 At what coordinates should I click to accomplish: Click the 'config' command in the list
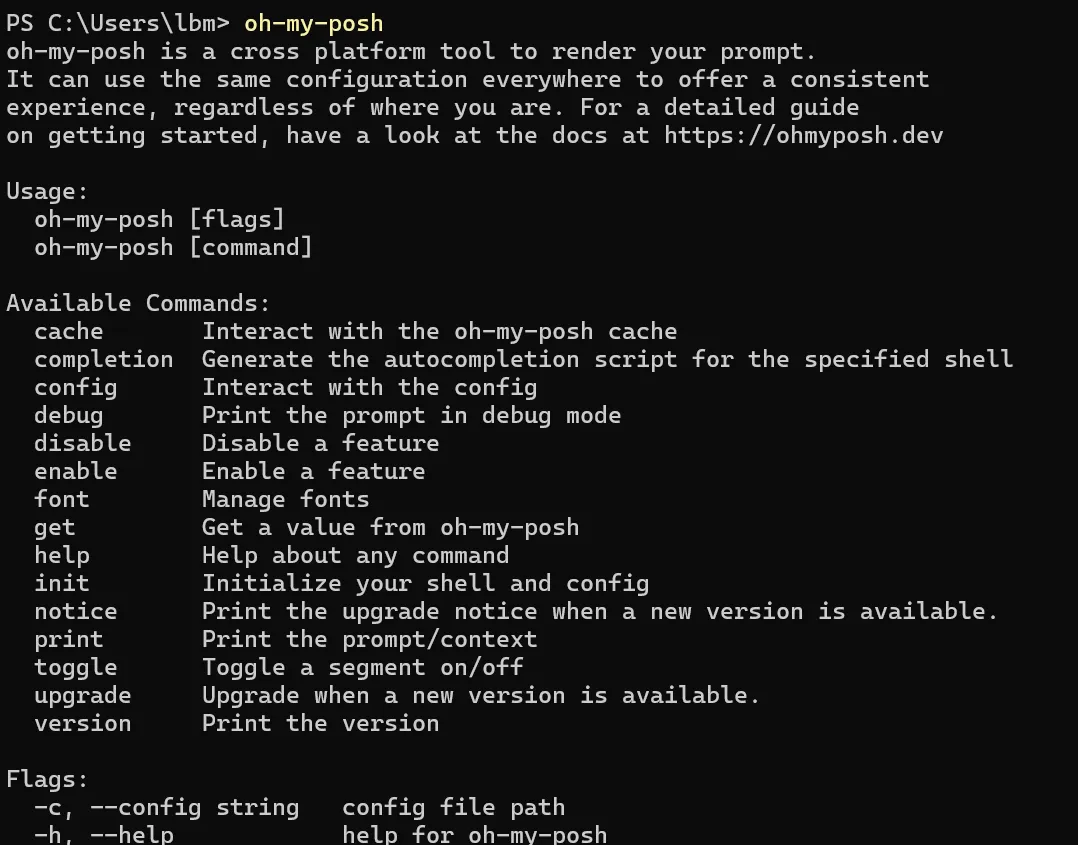point(76,387)
